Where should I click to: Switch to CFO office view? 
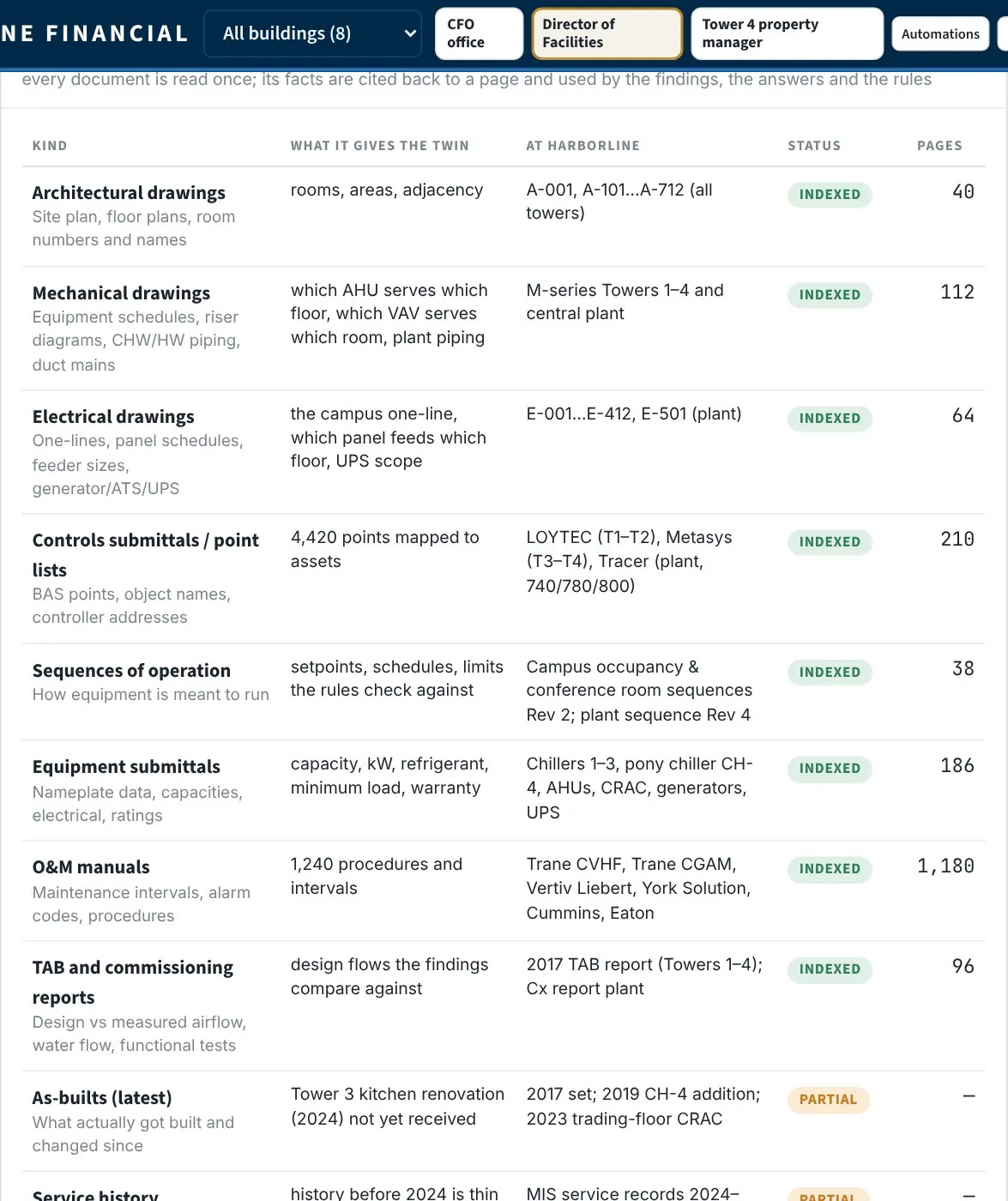pos(479,33)
